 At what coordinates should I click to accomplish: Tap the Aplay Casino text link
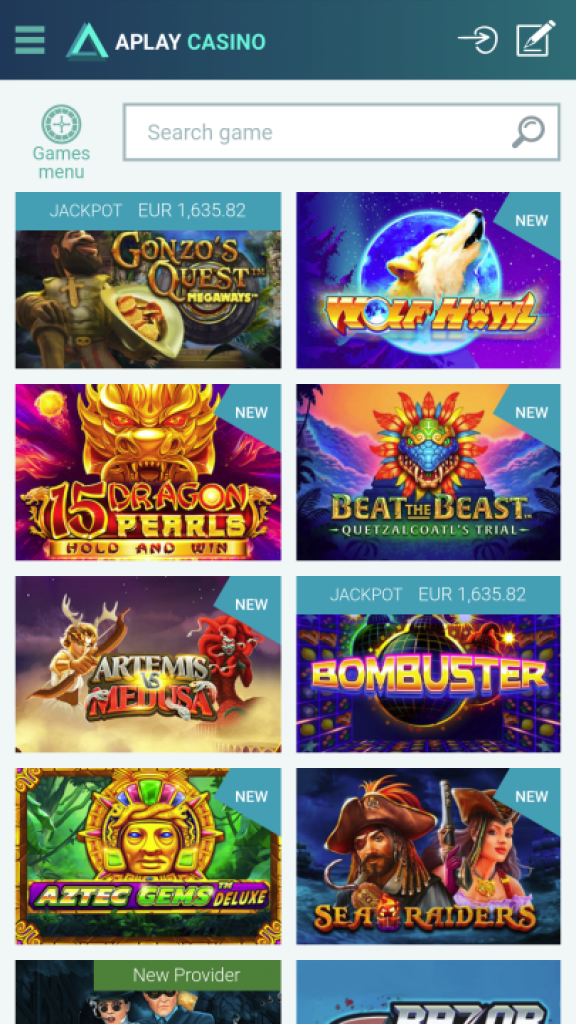click(x=190, y=42)
